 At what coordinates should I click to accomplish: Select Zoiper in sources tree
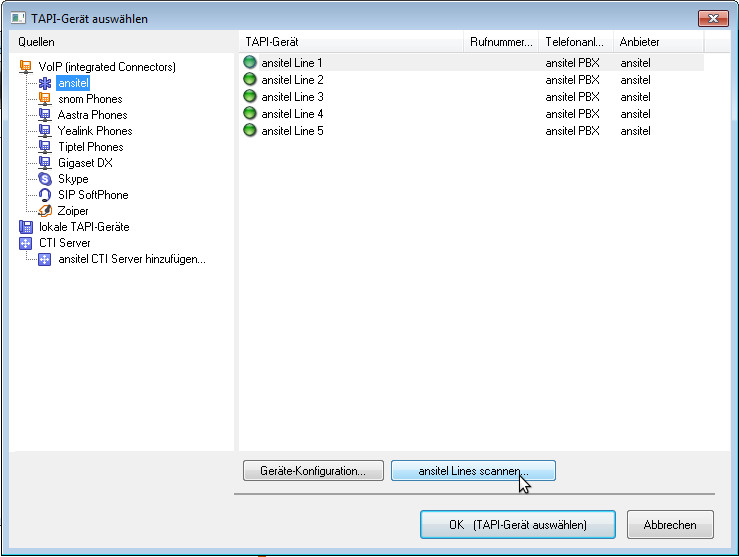tap(73, 211)
